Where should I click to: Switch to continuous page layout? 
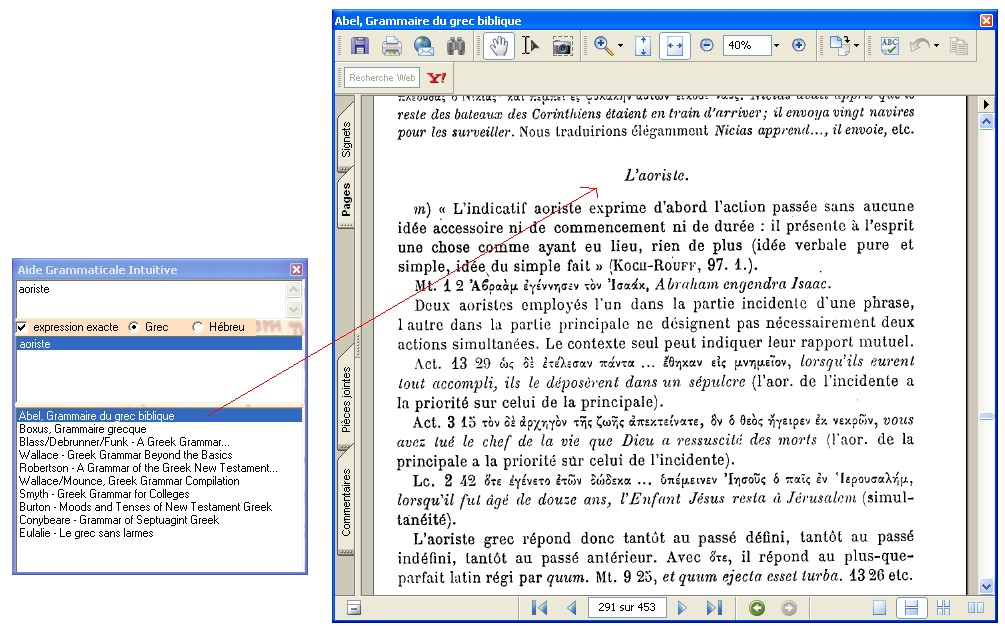911,607
